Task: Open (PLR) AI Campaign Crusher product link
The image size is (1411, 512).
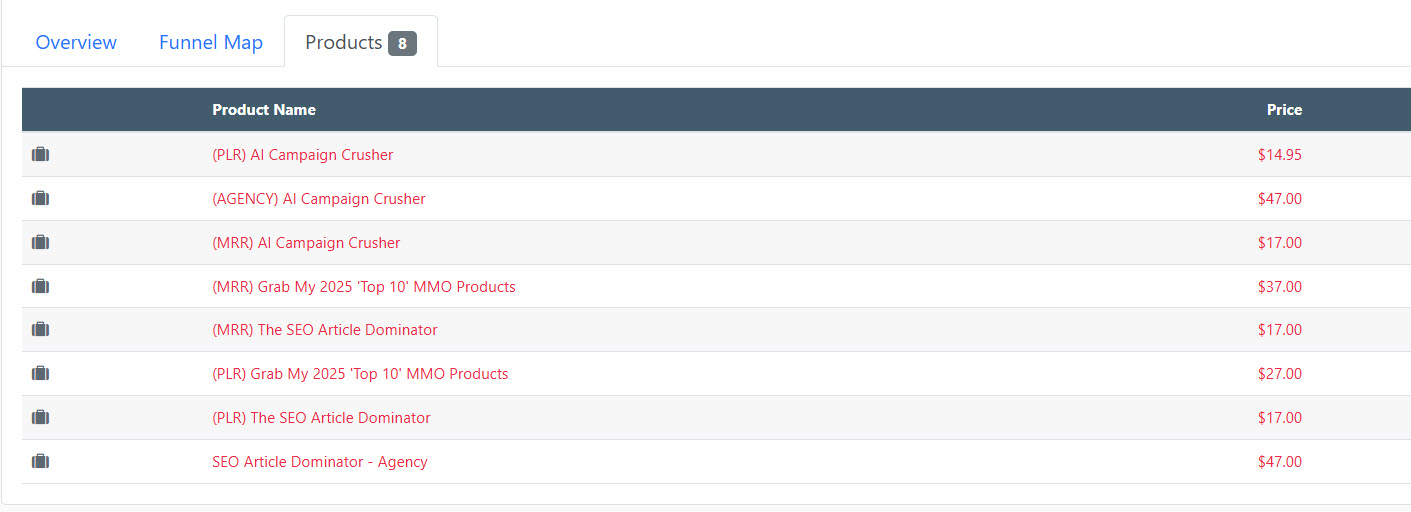Action: click(x=302, y=155)
